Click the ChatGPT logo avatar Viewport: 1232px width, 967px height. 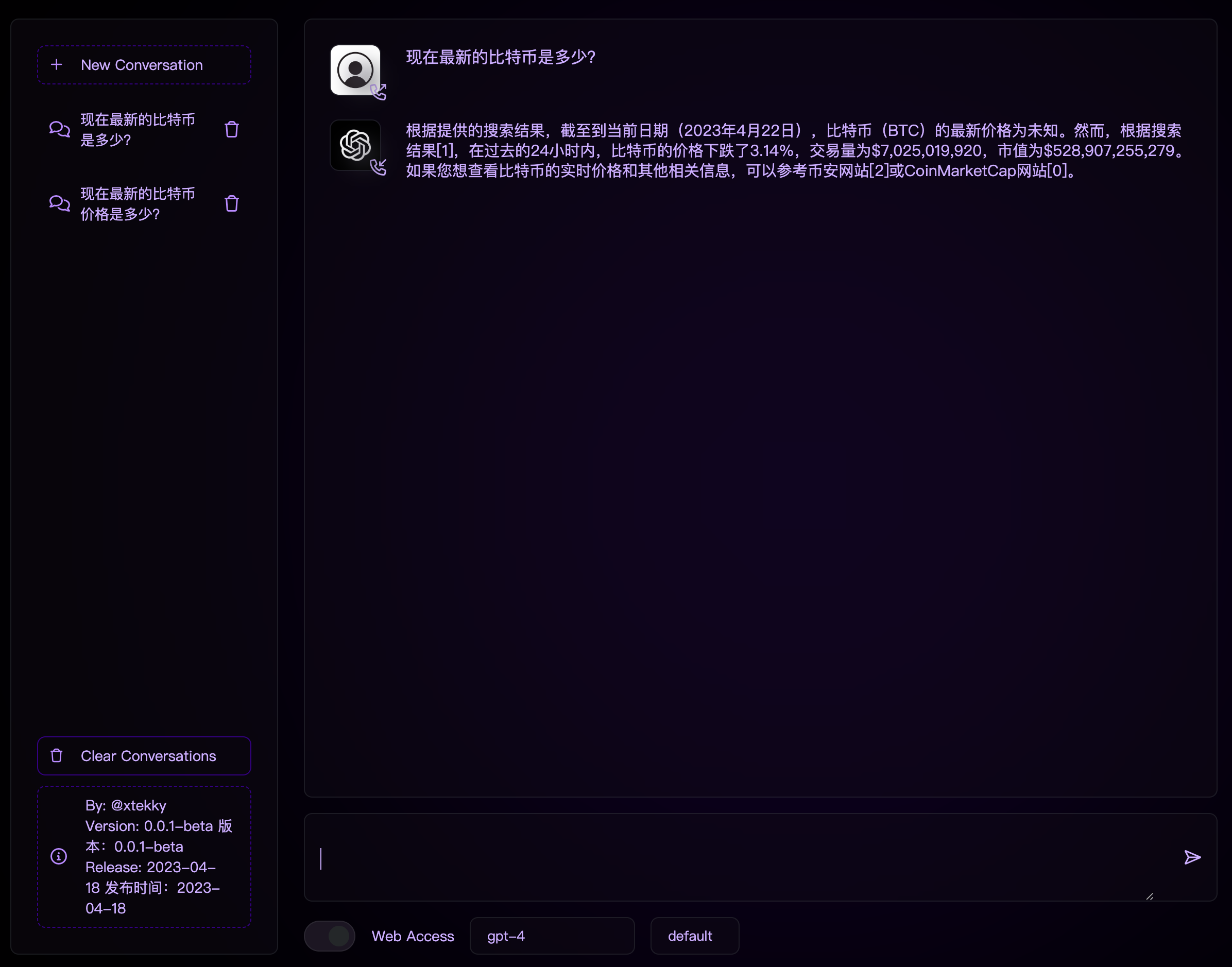(355, 145)
